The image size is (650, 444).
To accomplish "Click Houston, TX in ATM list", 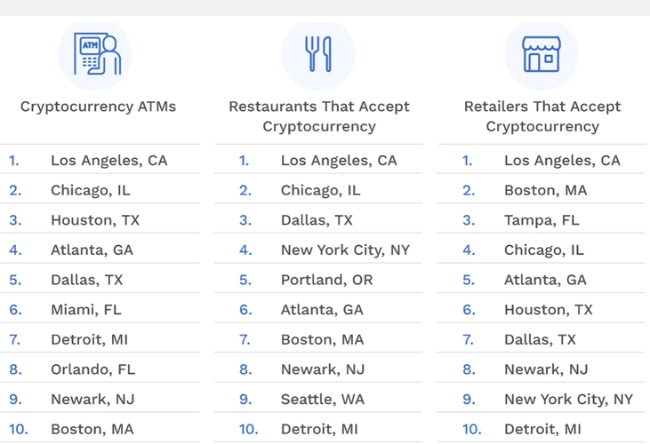I will 95,220.
